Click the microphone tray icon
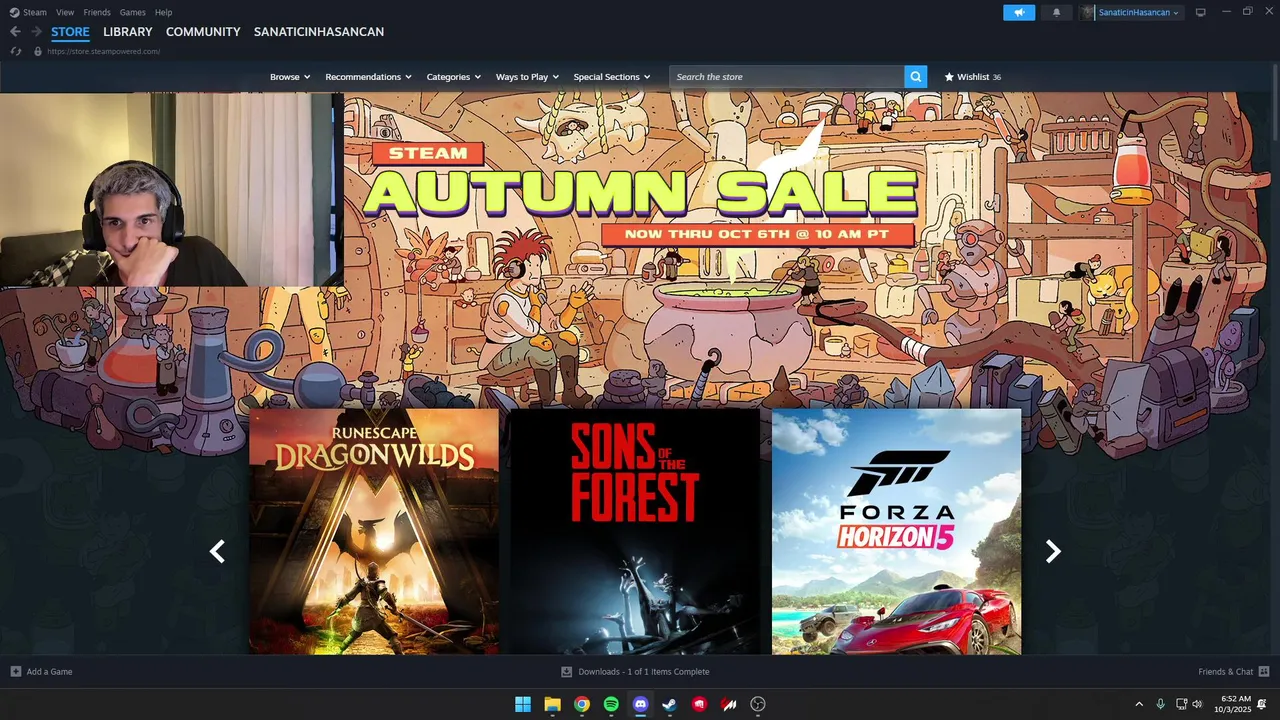The image size is (1280, 720). pyautogui.click(x=1160, y=704)
